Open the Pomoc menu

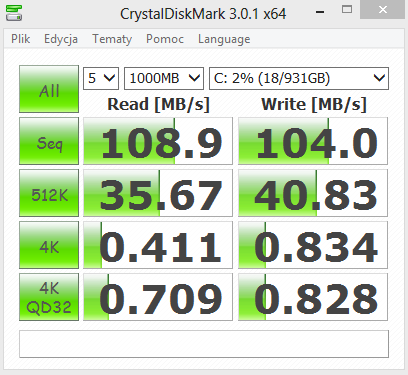165,39
